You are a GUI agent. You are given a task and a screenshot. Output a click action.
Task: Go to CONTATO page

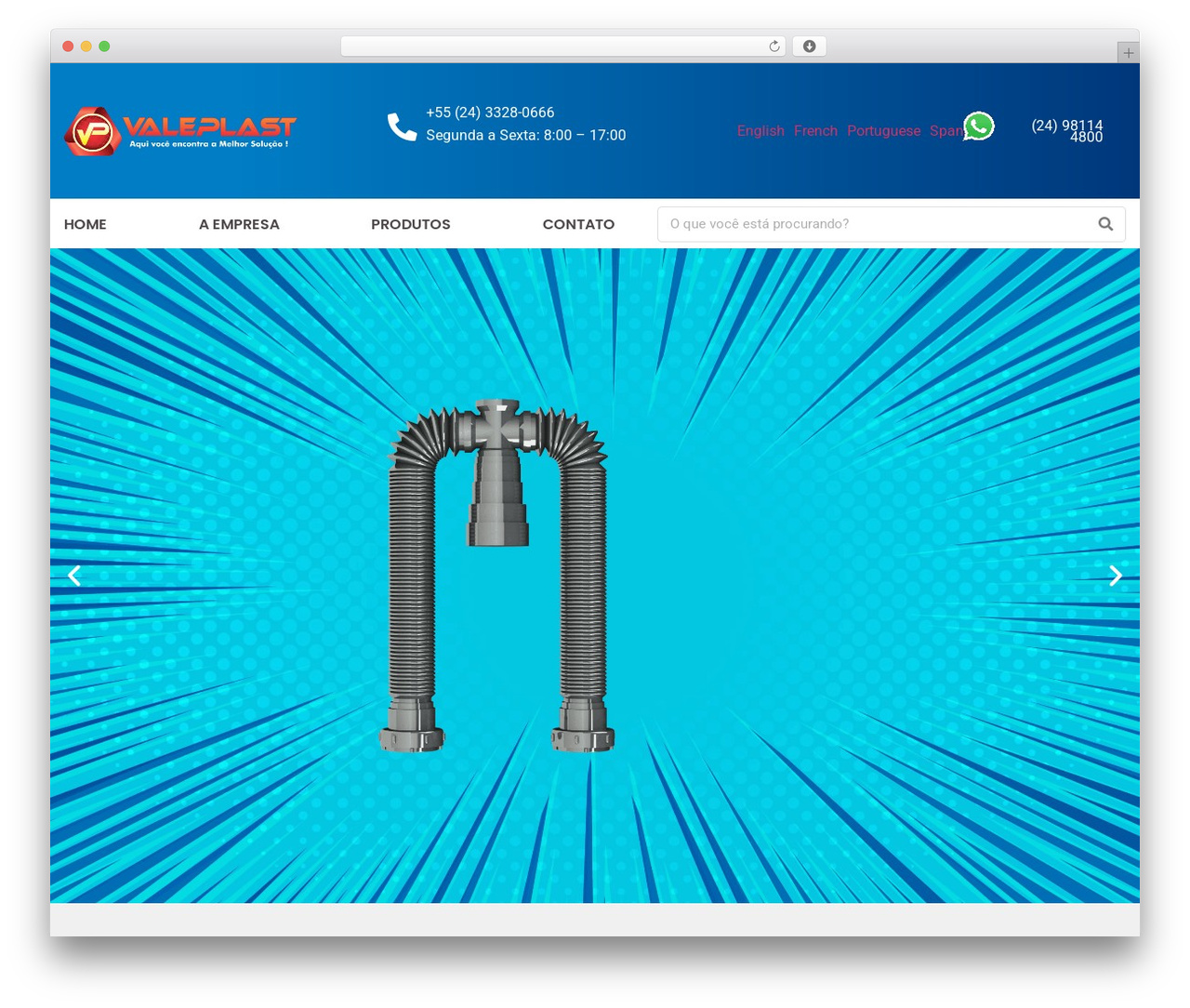coord(578,224)
